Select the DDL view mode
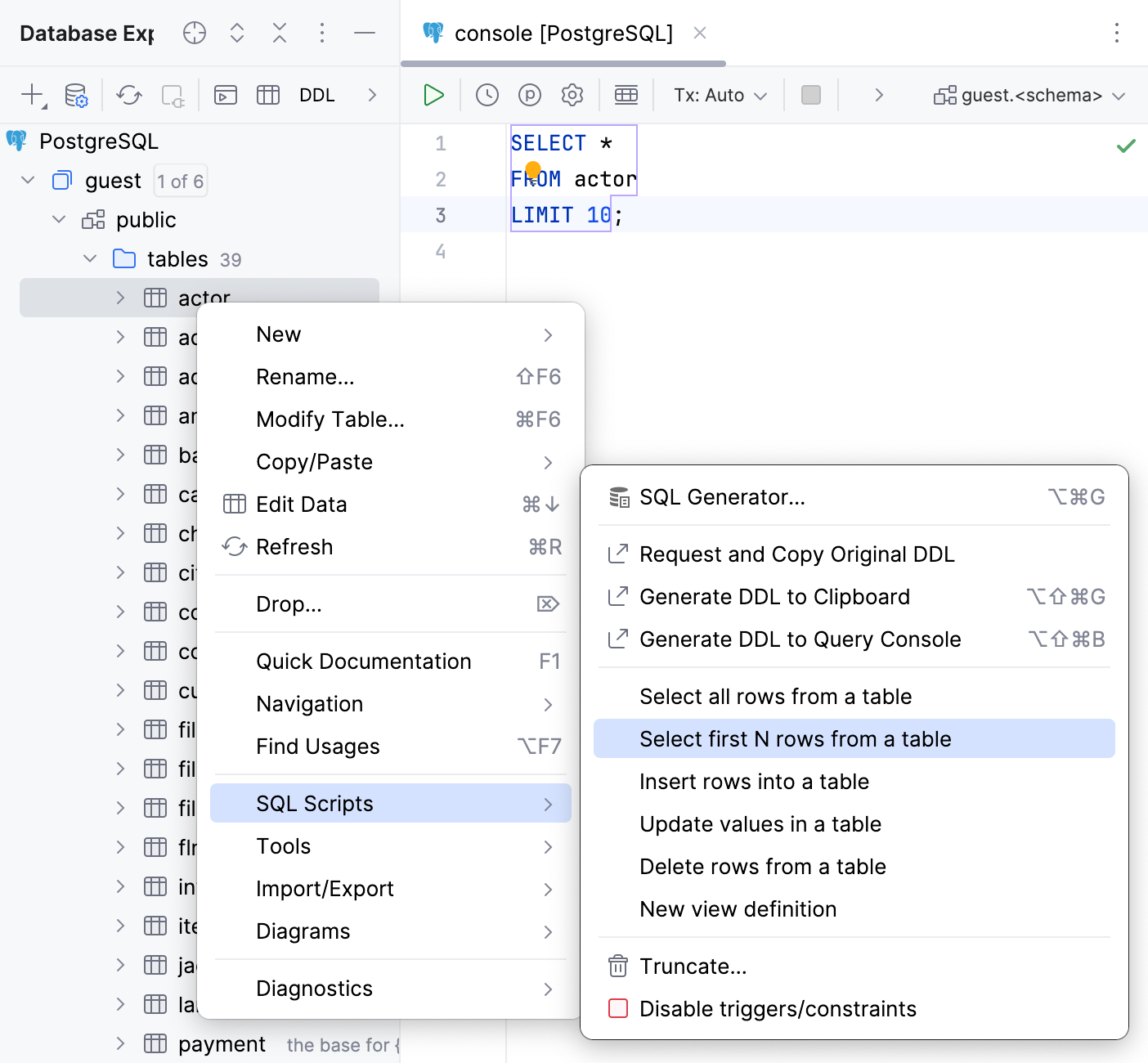 pyautogui.click(x=317, y=95)
